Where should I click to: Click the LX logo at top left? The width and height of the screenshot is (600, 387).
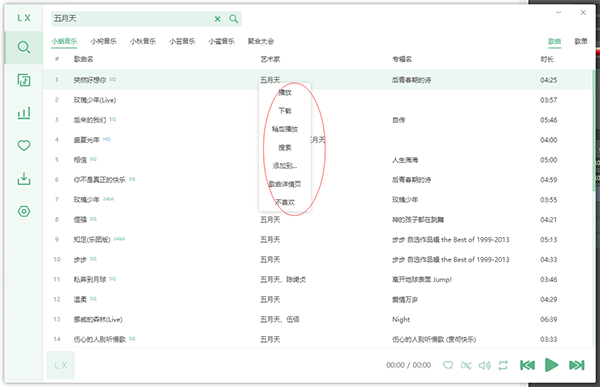[x=24, y=18]
